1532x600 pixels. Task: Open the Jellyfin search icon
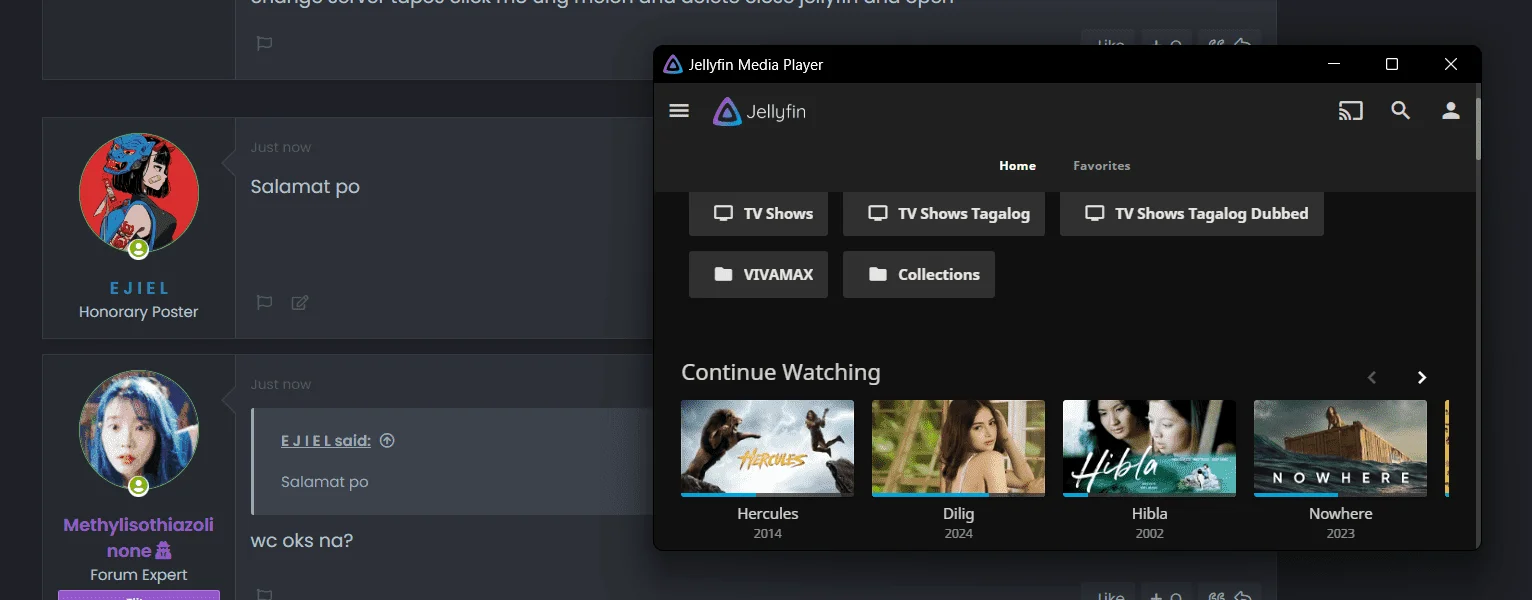coord(1401,111)
